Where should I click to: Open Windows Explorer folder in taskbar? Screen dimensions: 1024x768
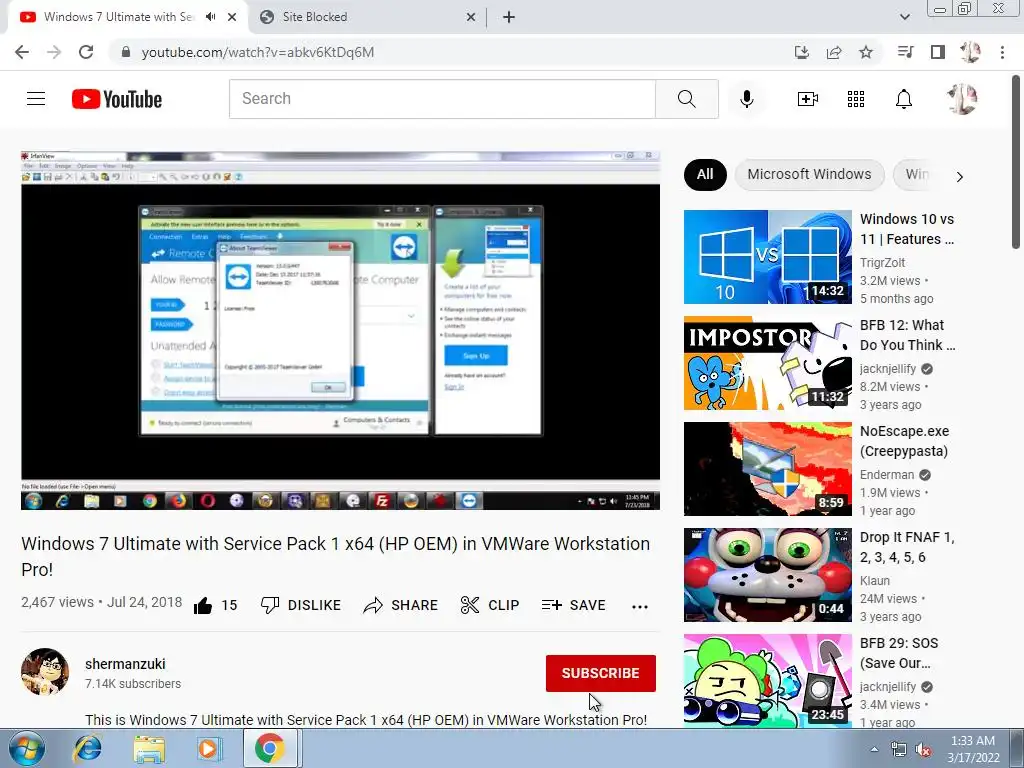(x=149, y=748)
